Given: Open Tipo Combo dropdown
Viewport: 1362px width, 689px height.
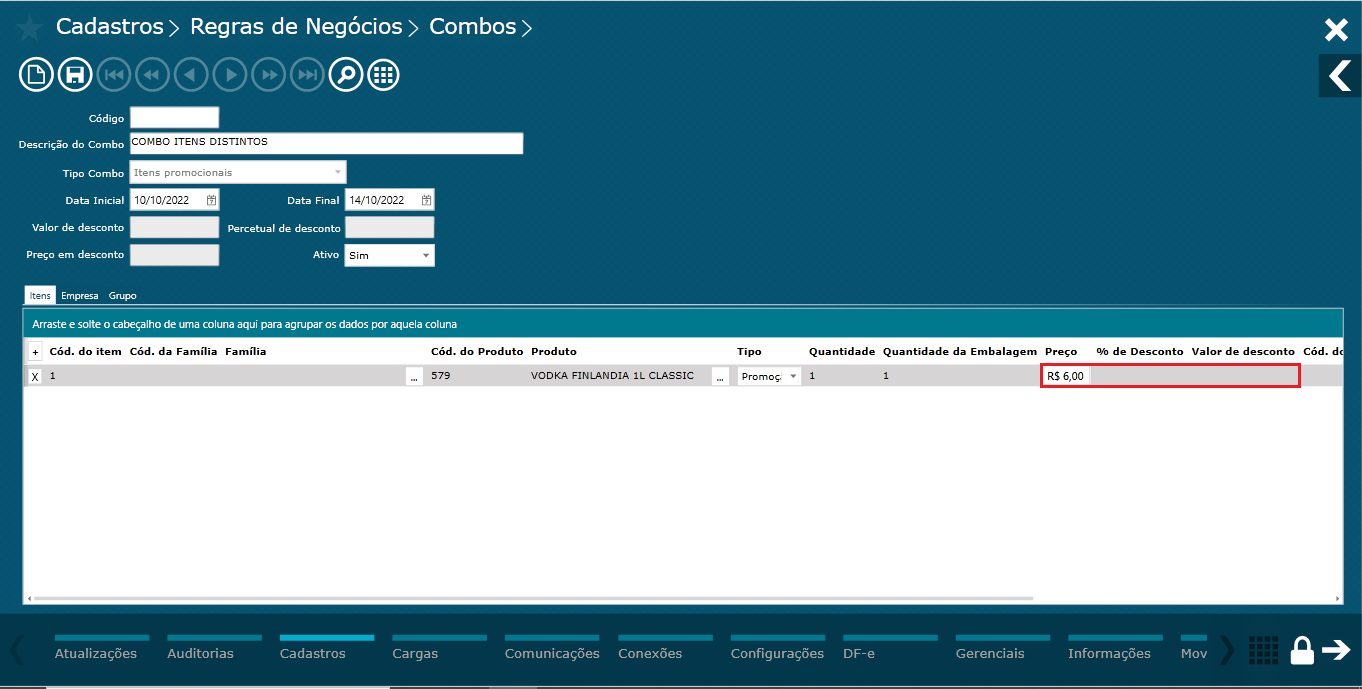Looking at the screenshot, I should click(x=238, y=173).
